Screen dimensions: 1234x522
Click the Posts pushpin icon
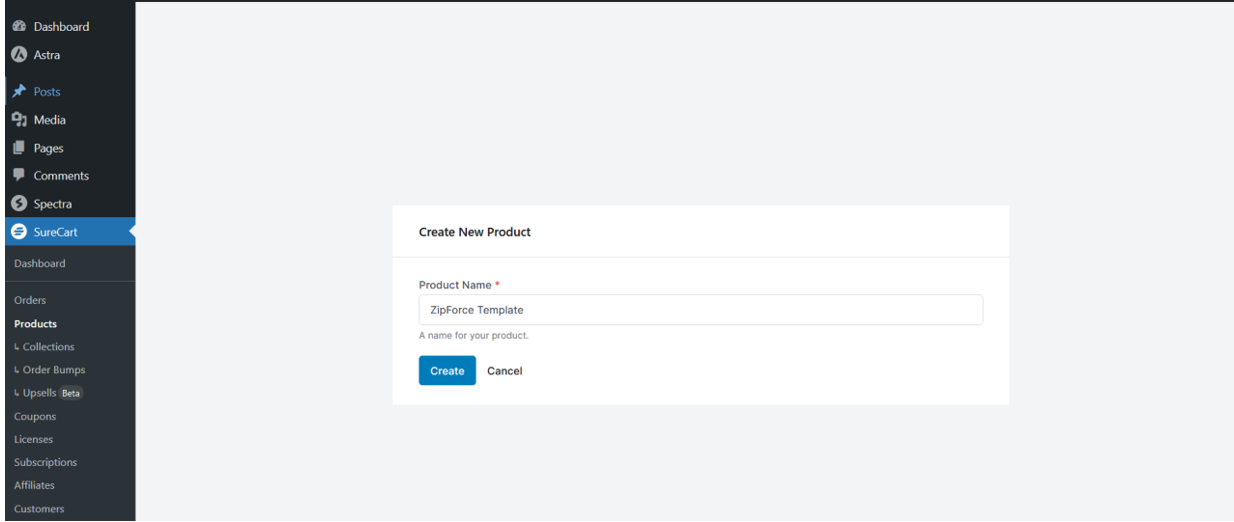tap(18, 91)
